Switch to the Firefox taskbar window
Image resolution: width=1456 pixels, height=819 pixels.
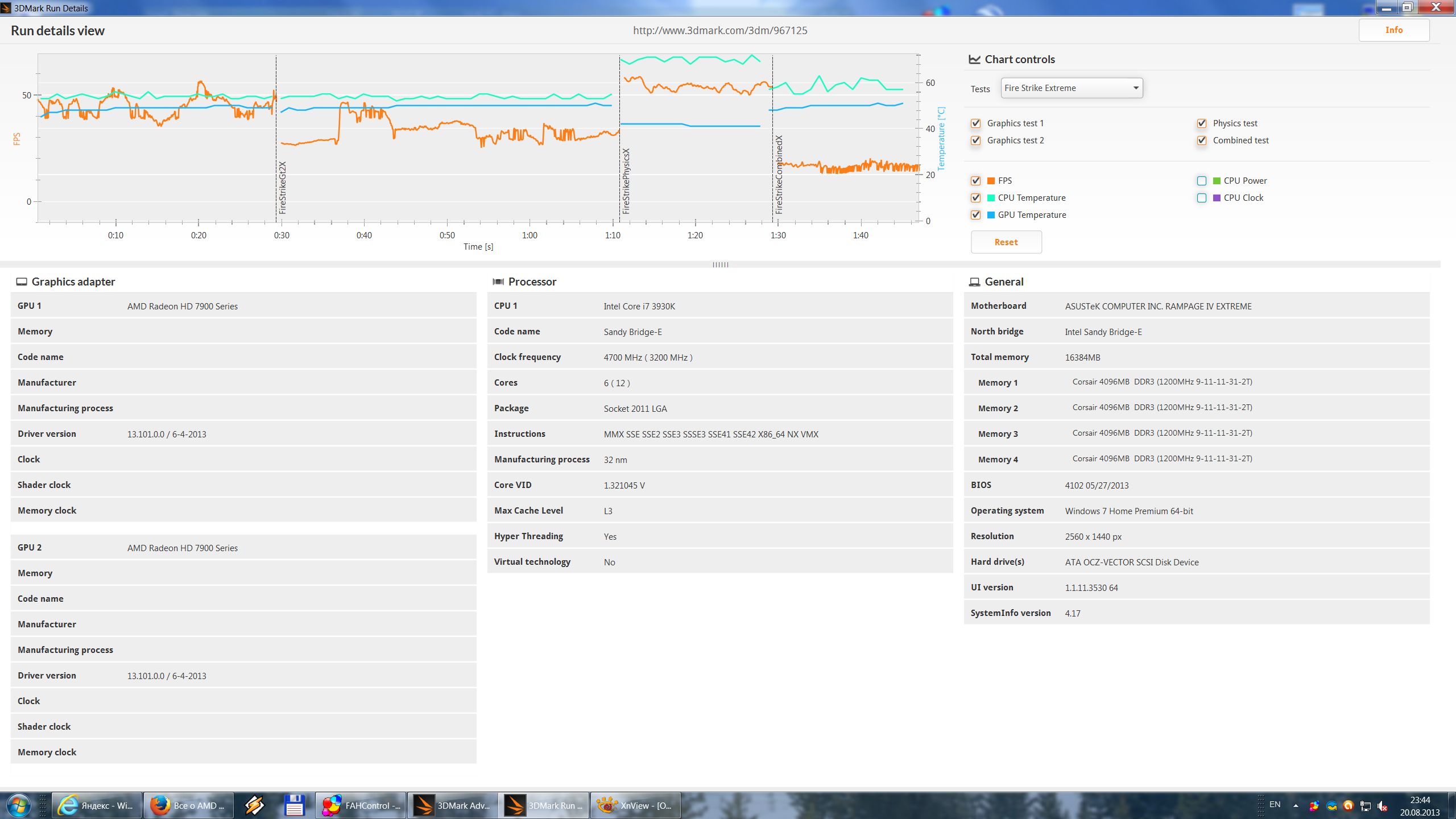pyautogui.click(x=188, y=805)
